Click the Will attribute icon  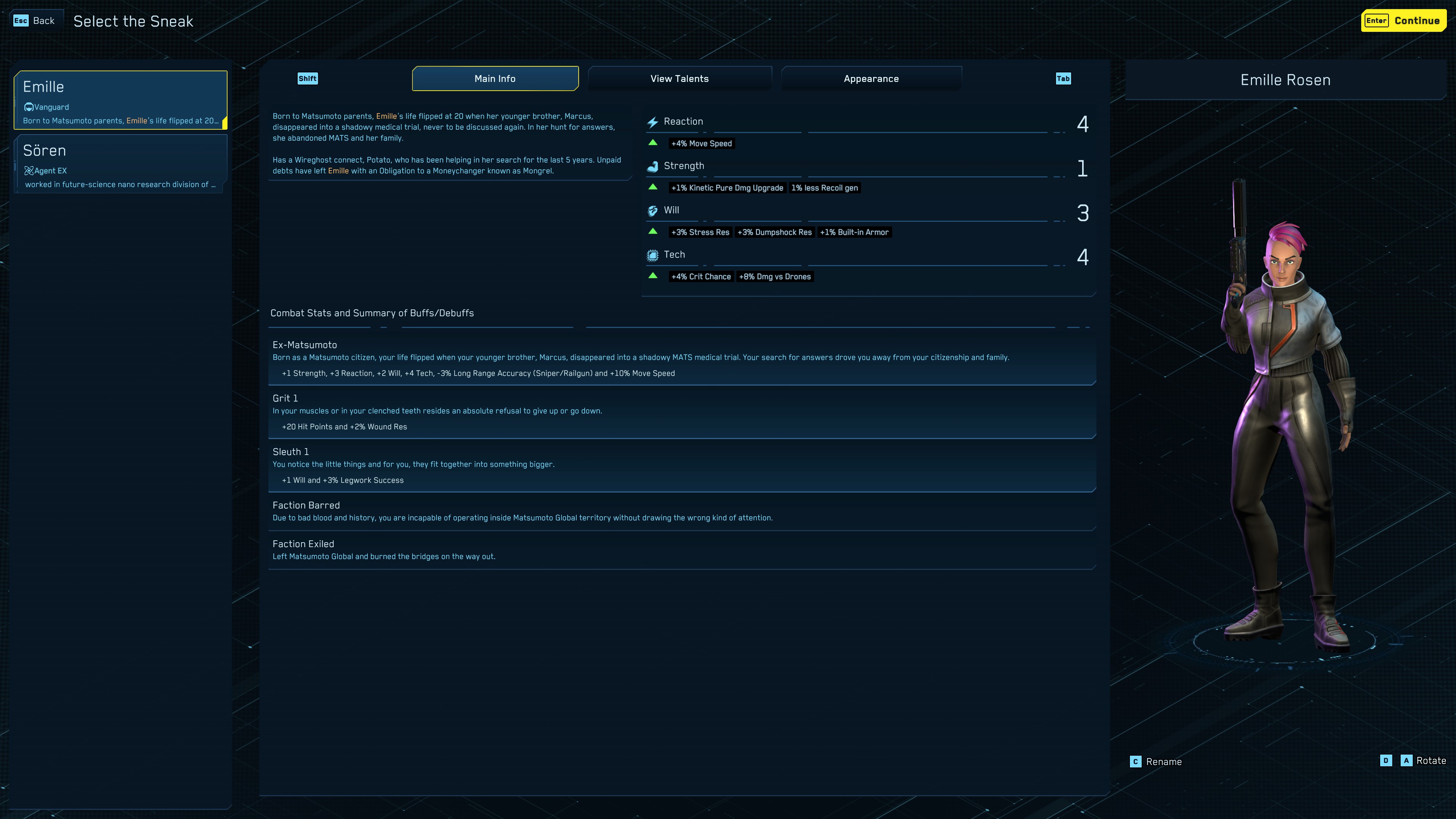click(x=652, y=211)
